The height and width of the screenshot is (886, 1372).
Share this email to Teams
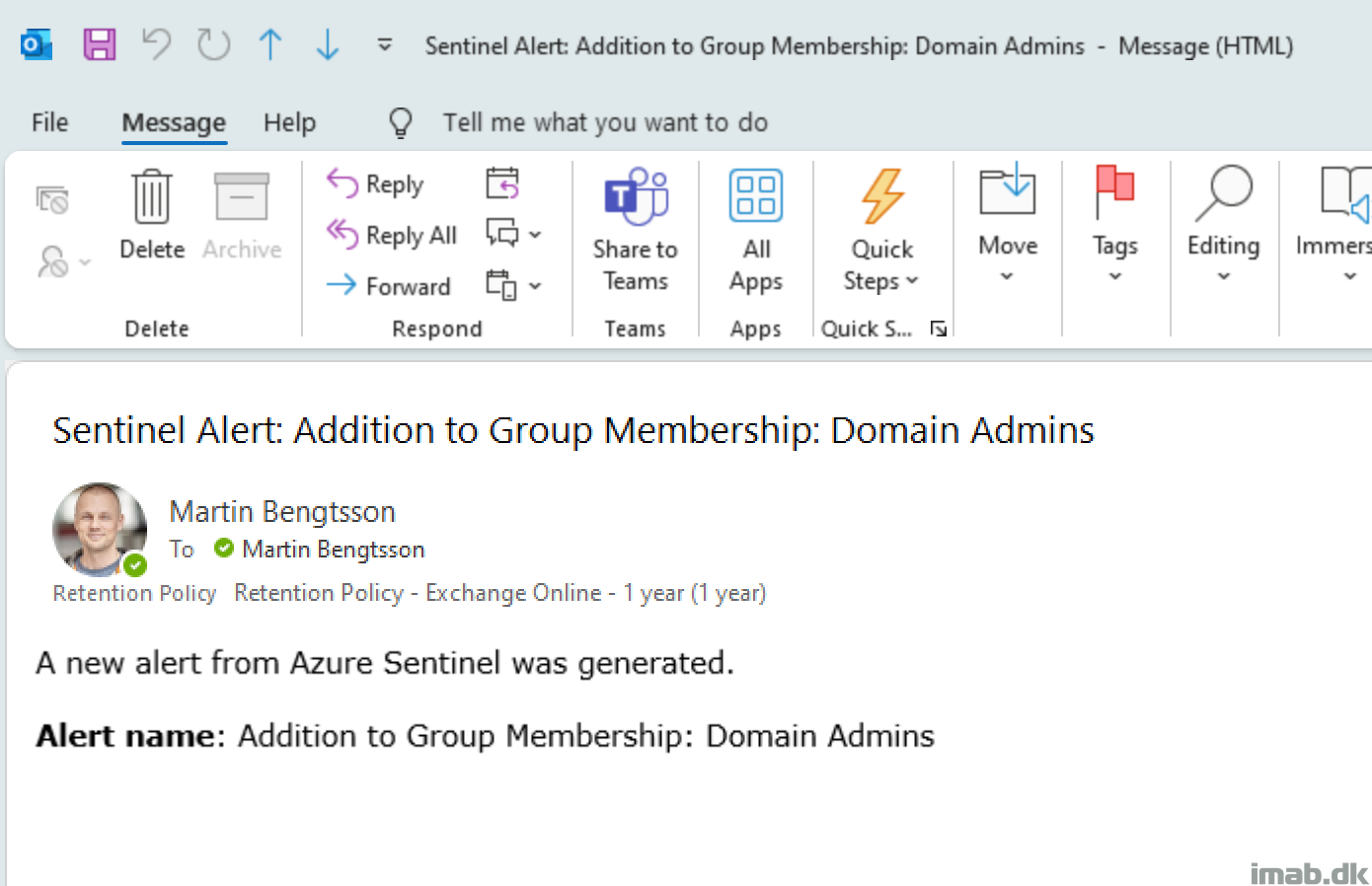point(636,231)
